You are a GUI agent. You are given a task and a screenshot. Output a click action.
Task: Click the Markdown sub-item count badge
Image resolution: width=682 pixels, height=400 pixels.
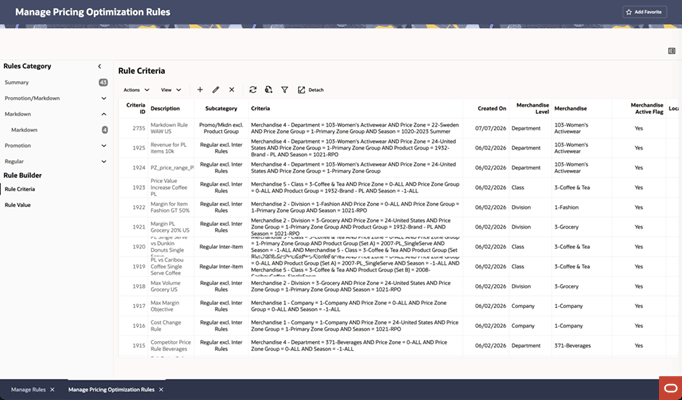105,130
